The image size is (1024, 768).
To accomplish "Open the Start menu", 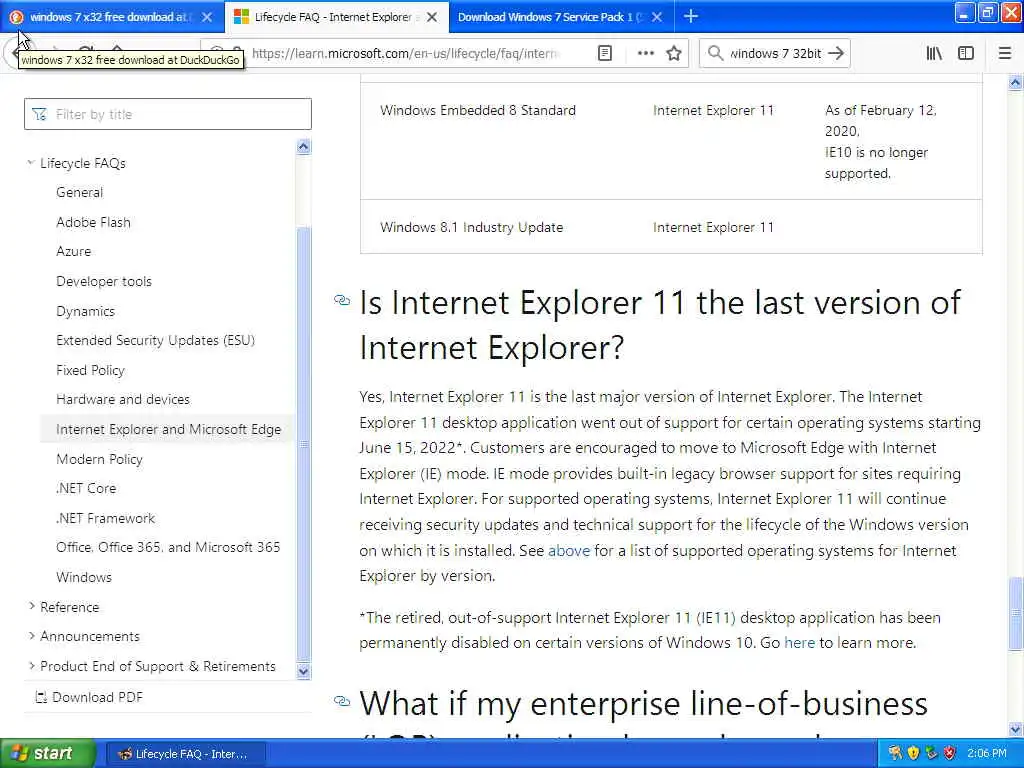I will (x=46, y=754).
